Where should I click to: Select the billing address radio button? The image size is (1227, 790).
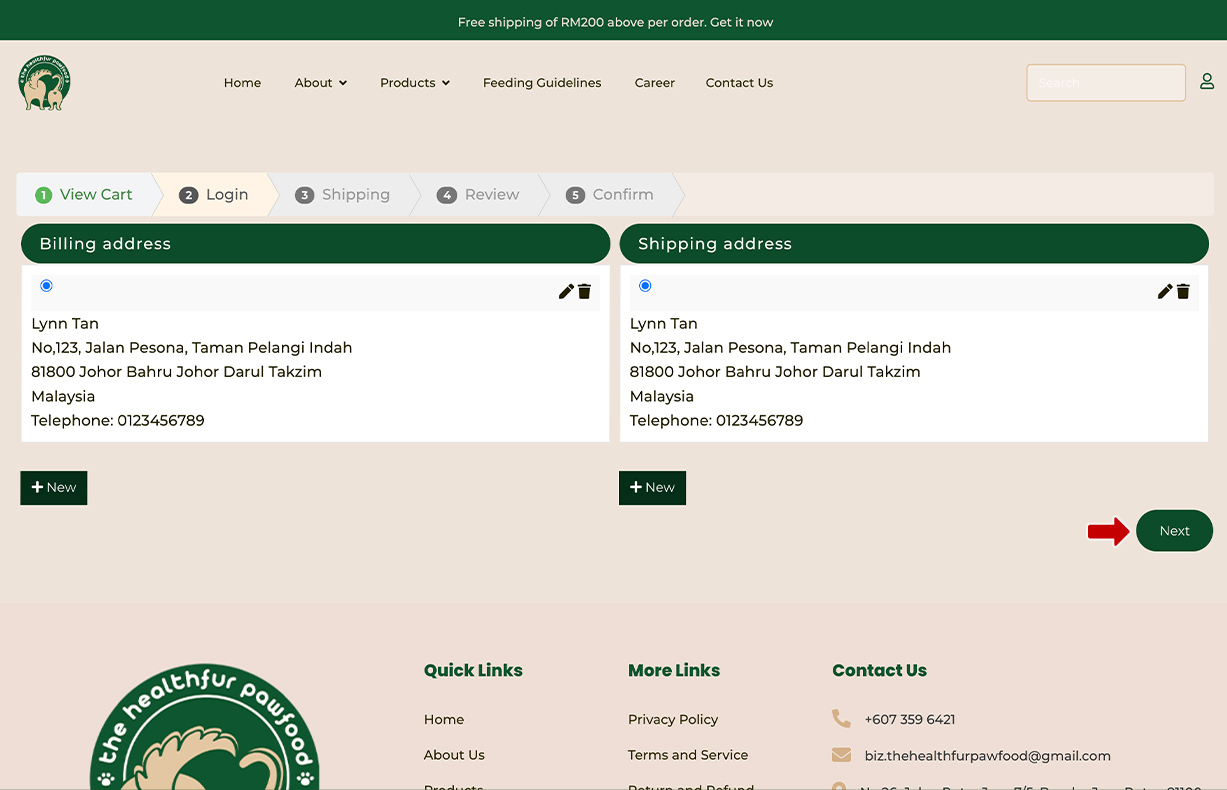[x=46, y=286]
